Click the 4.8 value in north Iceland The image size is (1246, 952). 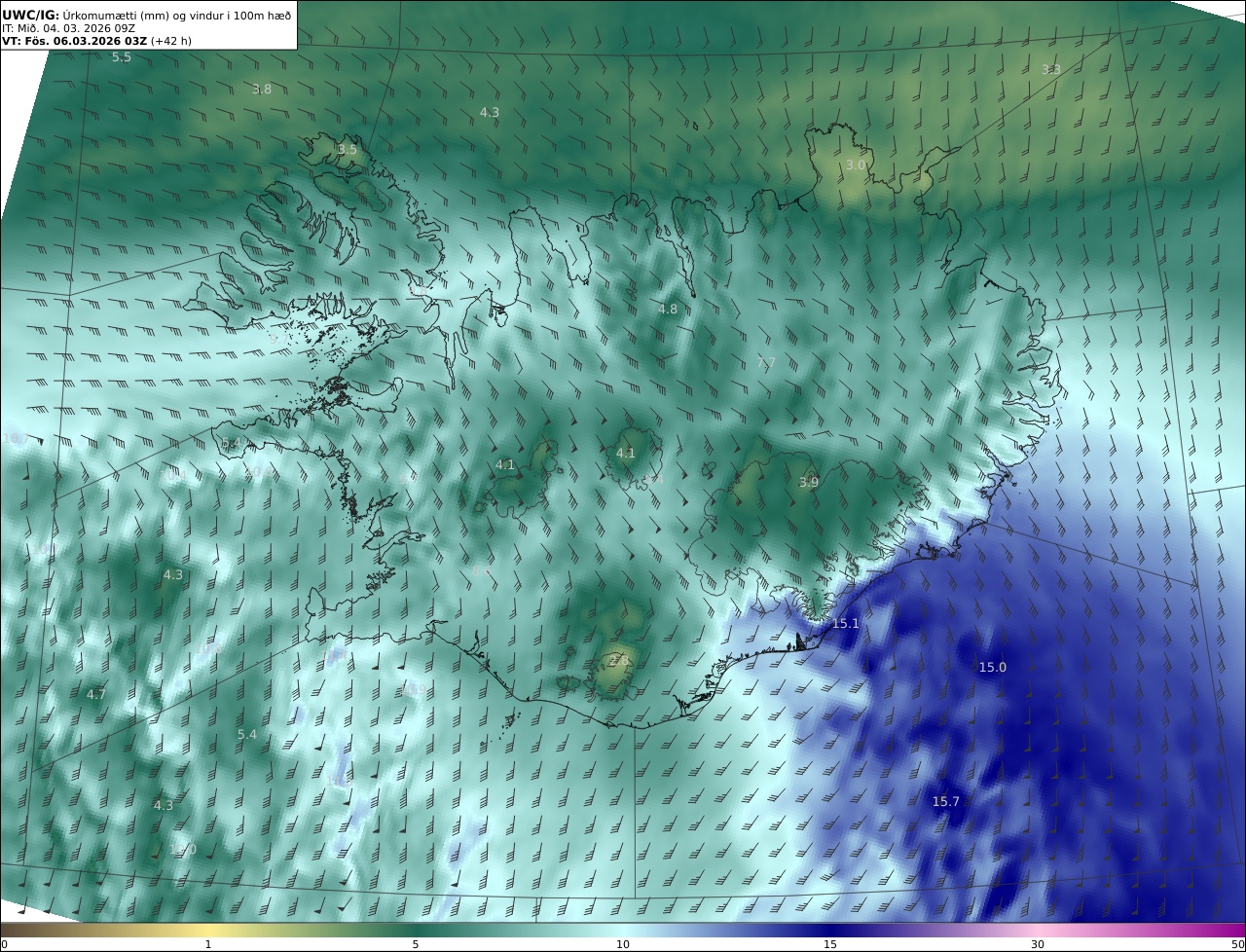point(668,309)
